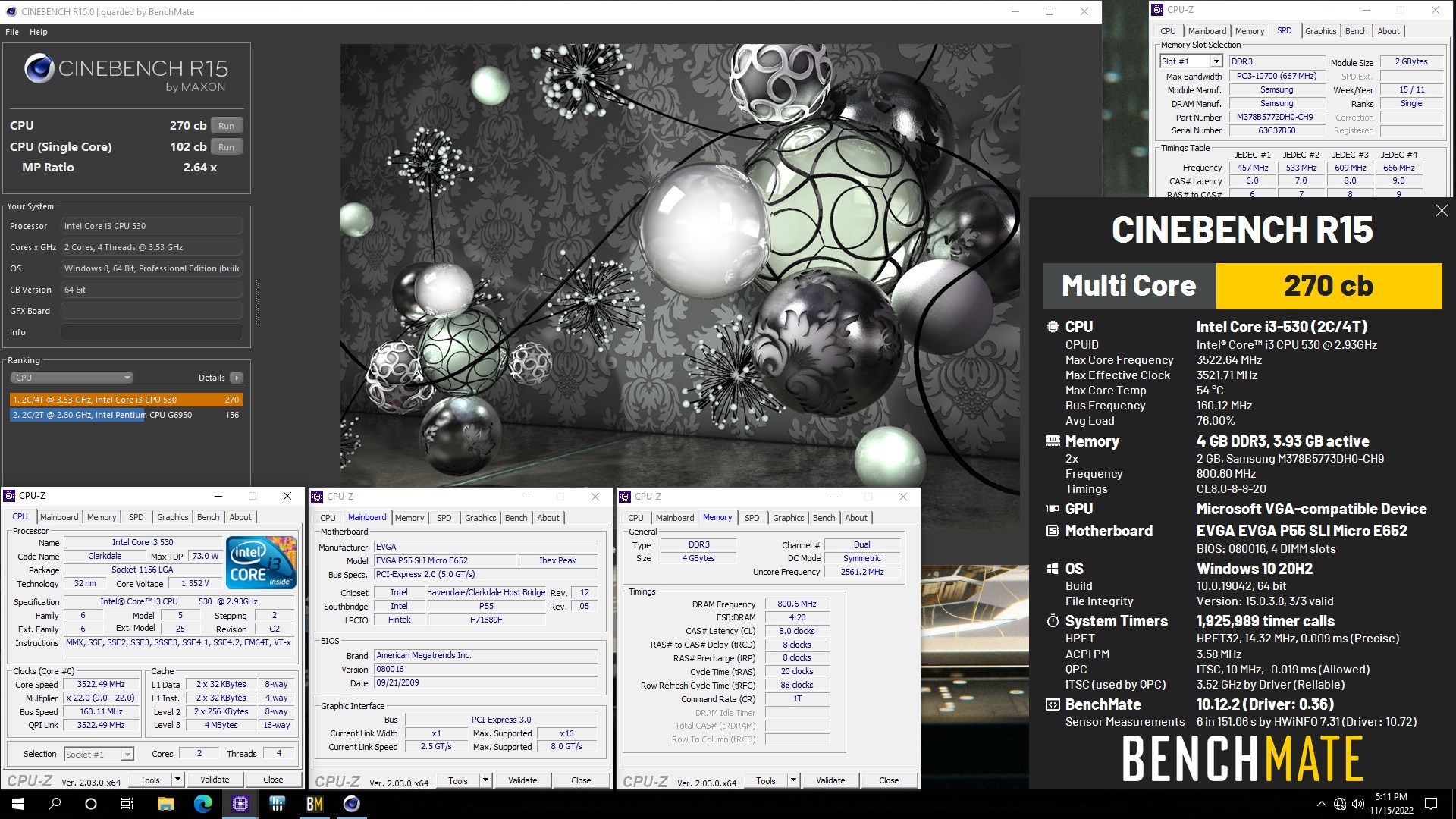
Task: Open Ranking CPU dropdown in Cinebench
Action: (72, 378)
